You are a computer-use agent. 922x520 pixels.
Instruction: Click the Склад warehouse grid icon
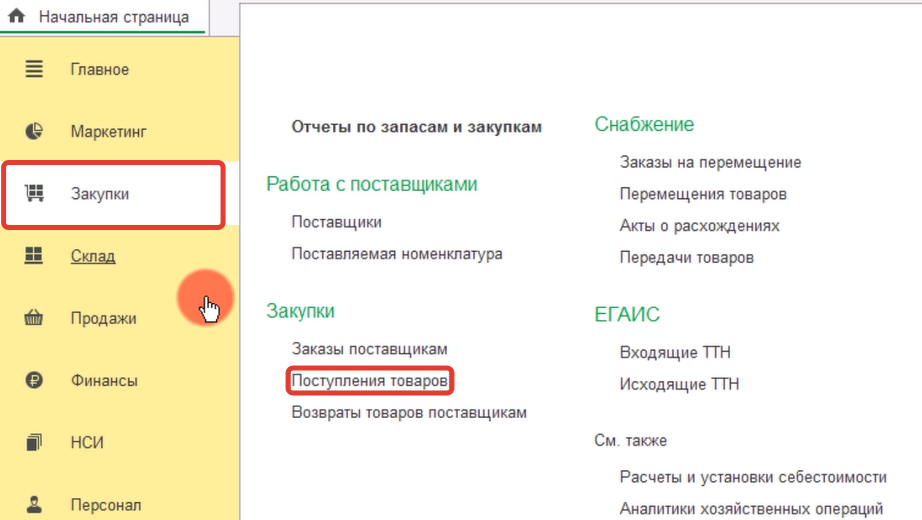point(35,256)
